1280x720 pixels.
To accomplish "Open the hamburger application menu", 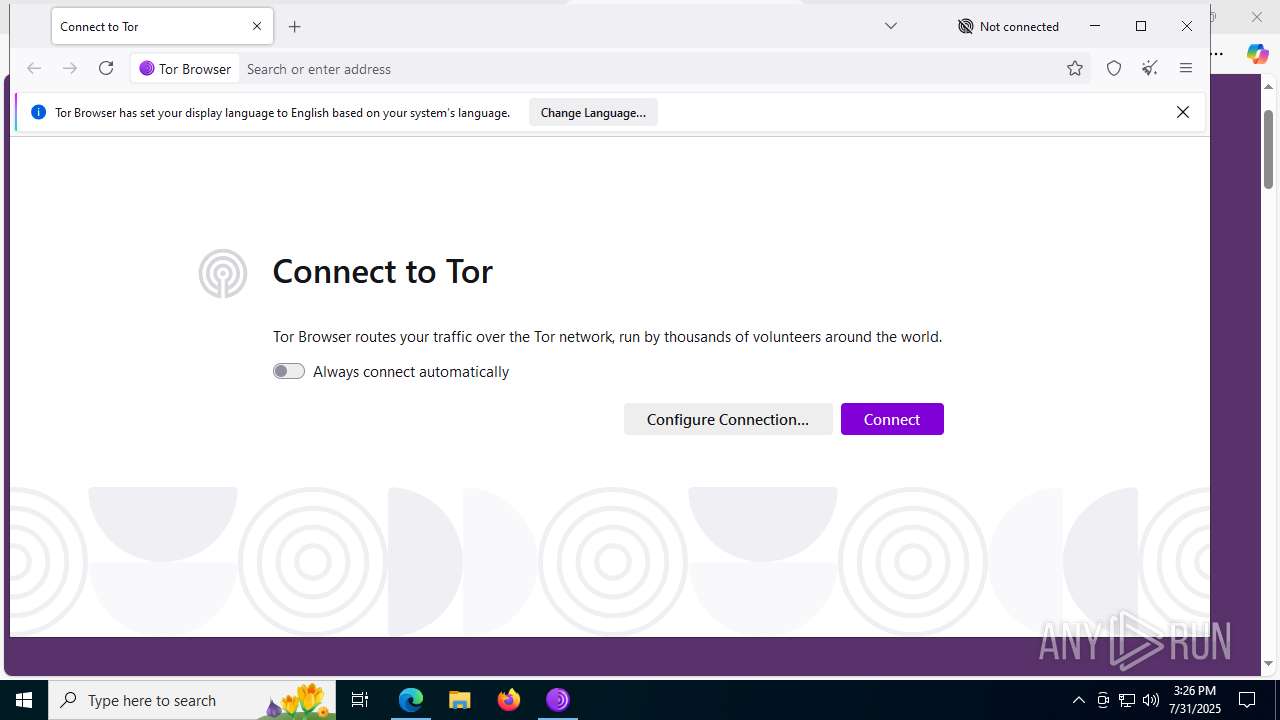I will [1186, 69].
